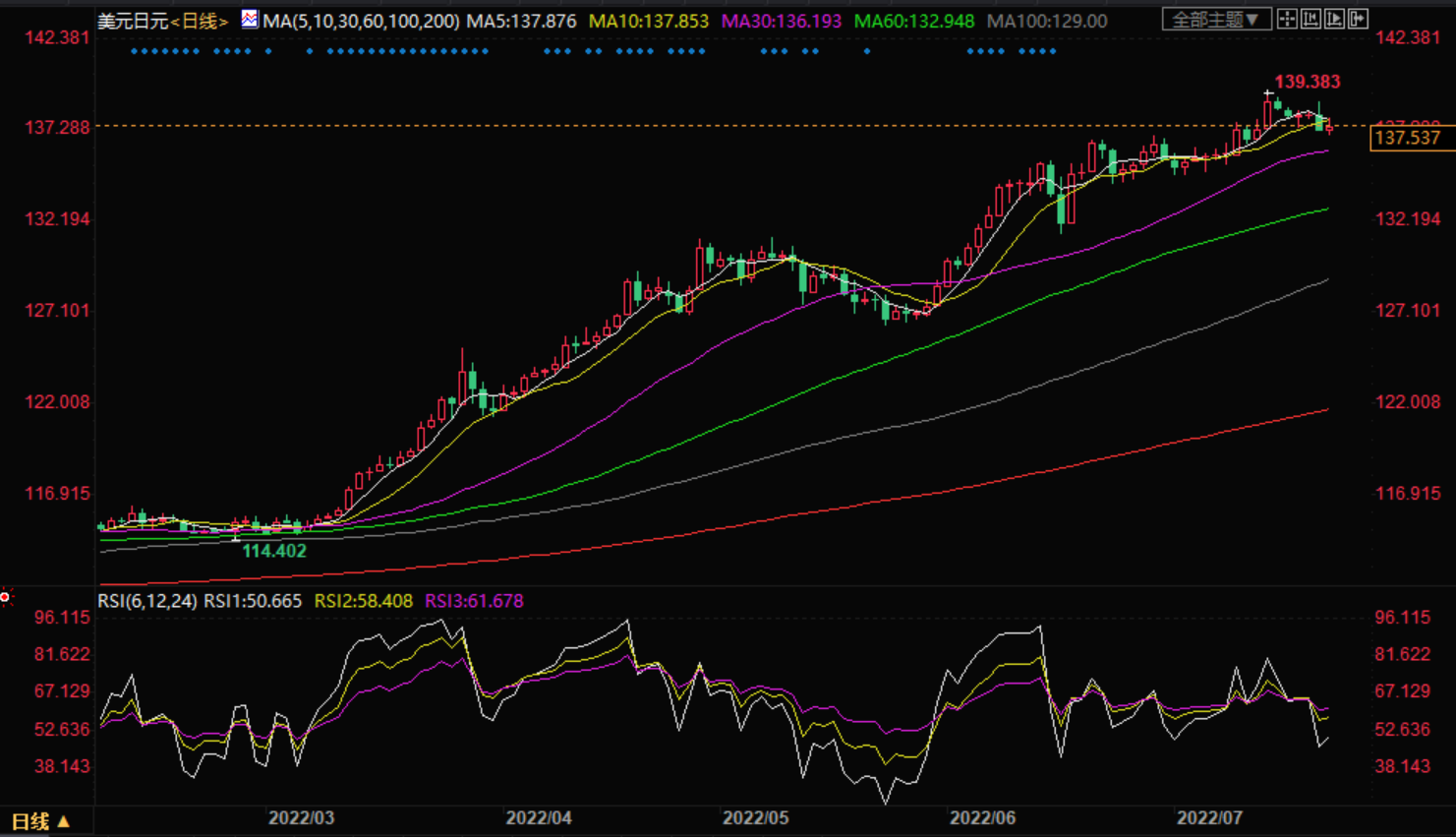Click the jump-to-start chart icon
The width and height of the screenshot is (1456, 837).
1310,20
